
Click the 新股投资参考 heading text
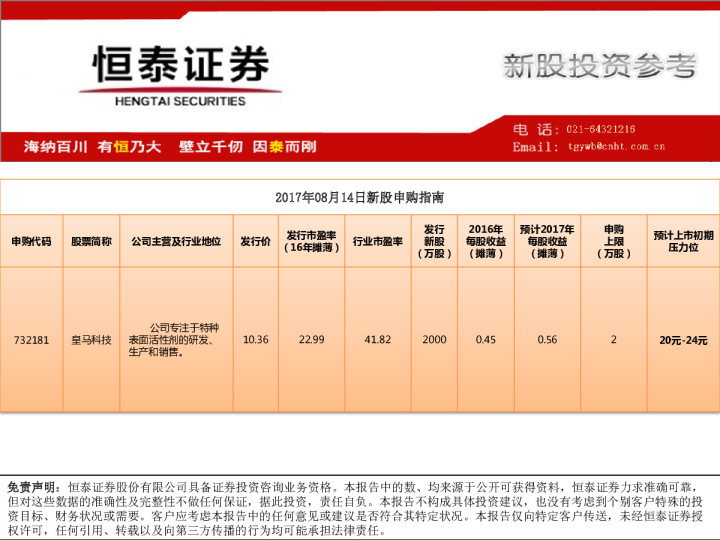point(600,66)
